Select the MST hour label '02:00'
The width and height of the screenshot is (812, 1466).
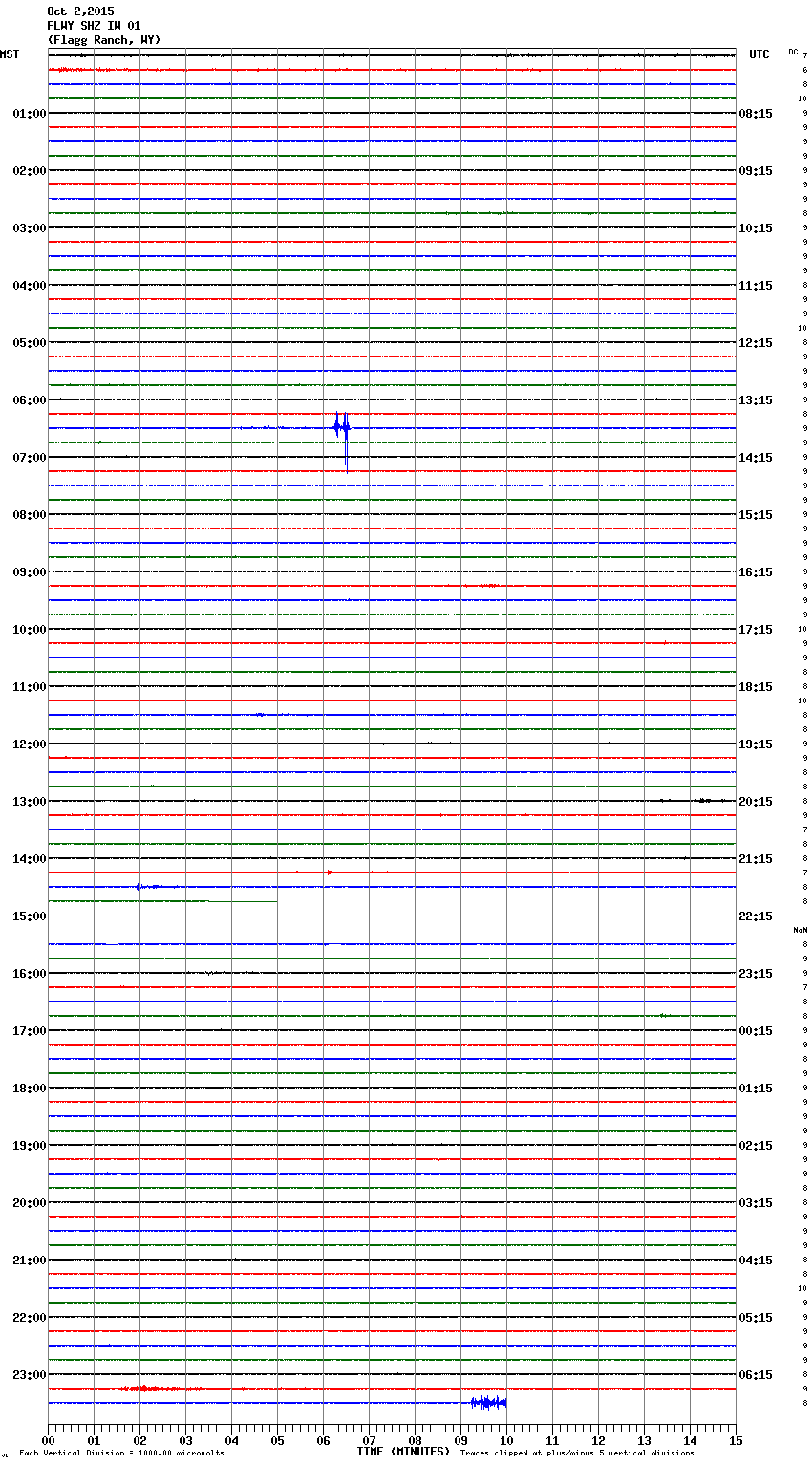pos(30,171)
